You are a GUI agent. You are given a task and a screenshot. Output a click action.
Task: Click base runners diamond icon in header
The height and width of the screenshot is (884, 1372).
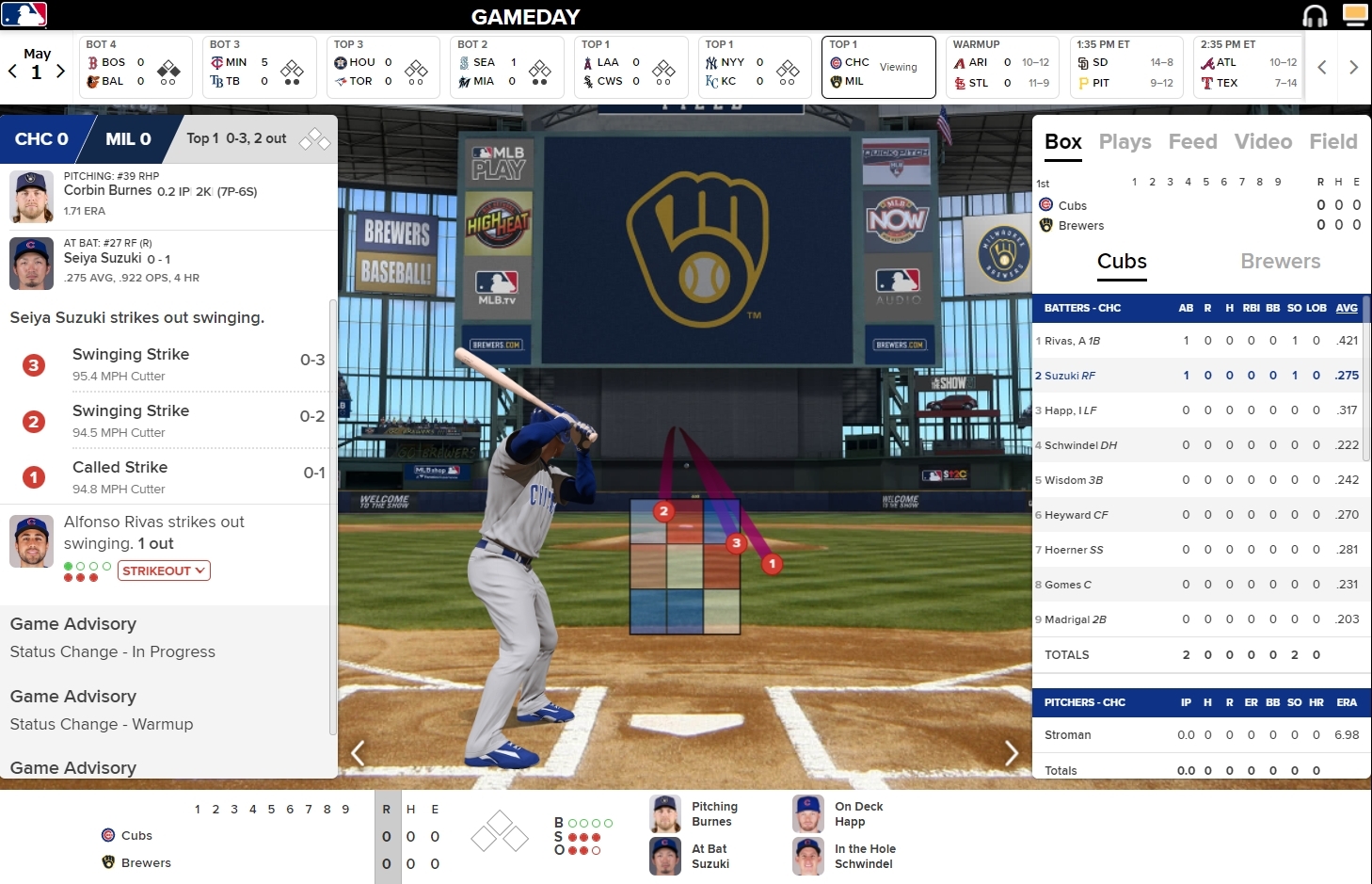(314, 139)
